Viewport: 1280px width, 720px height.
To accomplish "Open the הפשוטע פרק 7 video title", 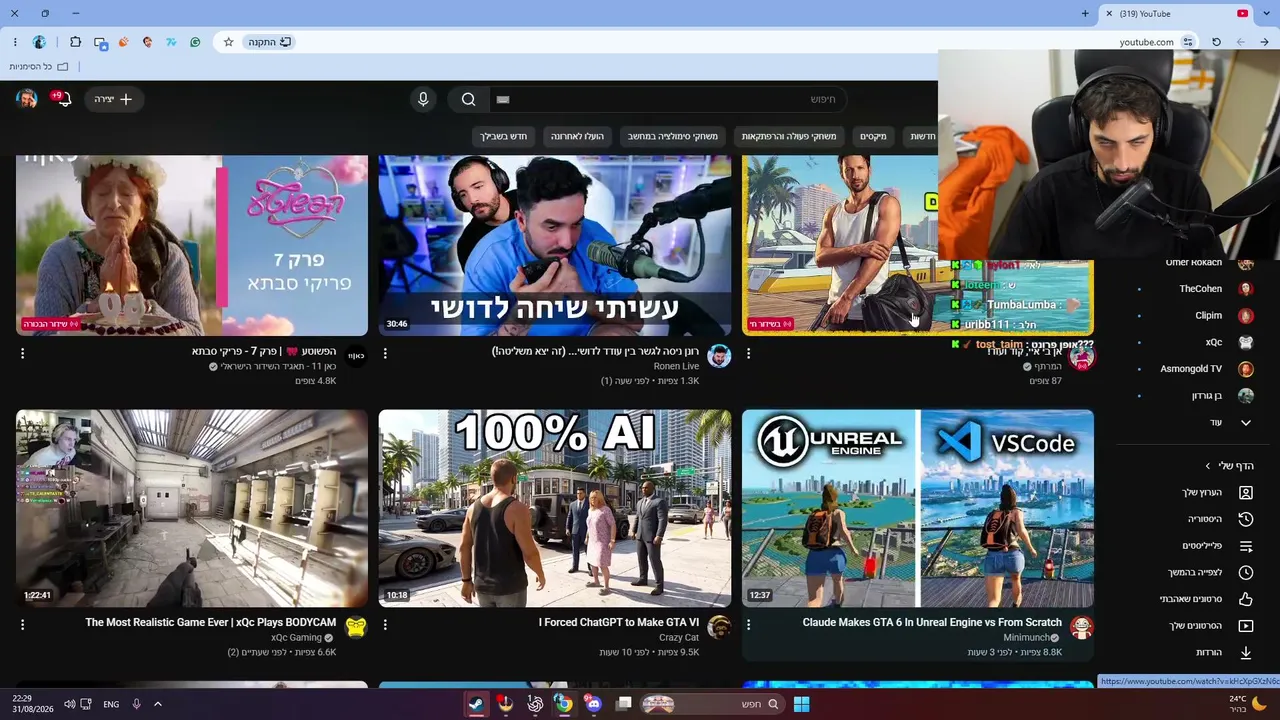I will click(x=264, y=352).
